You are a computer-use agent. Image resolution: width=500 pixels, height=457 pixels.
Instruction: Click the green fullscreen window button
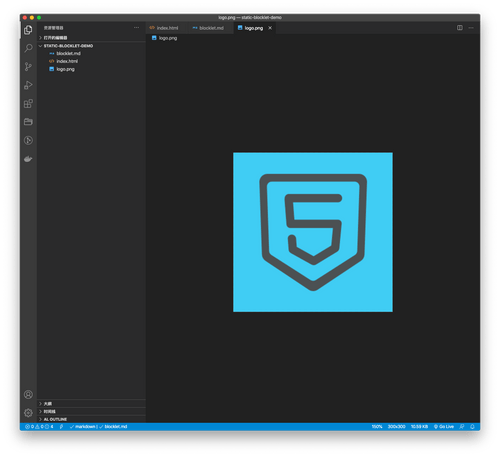(x=39, y=17)
